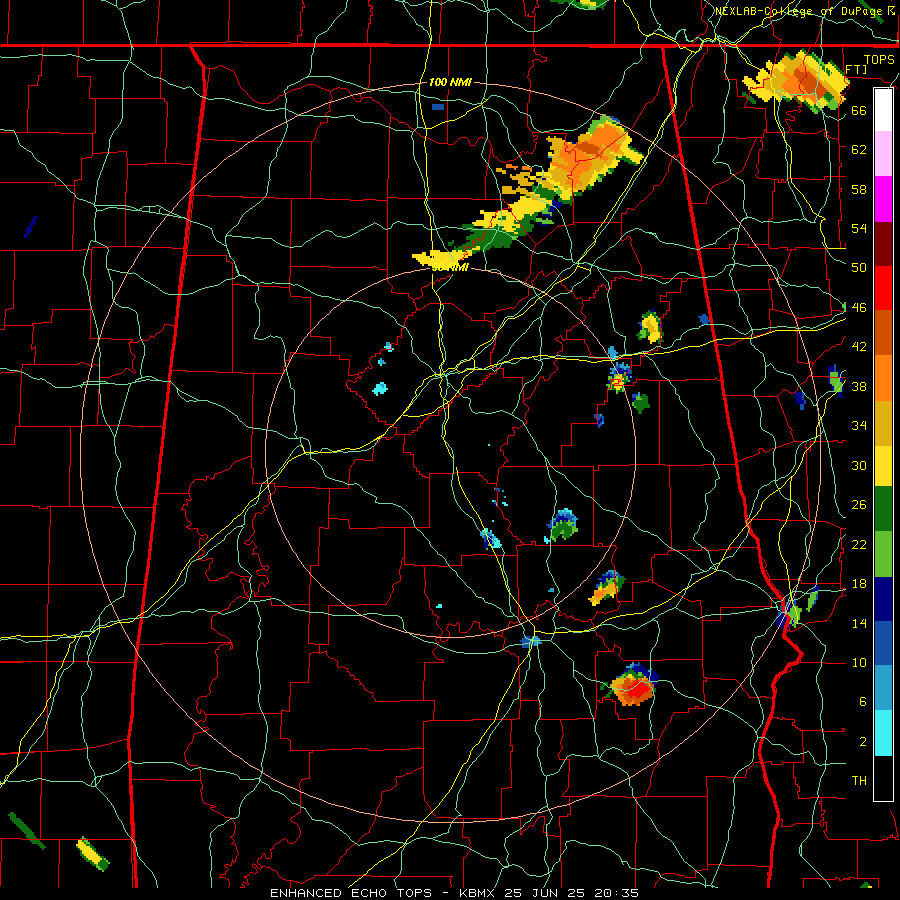The image size is (900, 900).
Task: Select the "62" scale value
Action: point(859,149)
